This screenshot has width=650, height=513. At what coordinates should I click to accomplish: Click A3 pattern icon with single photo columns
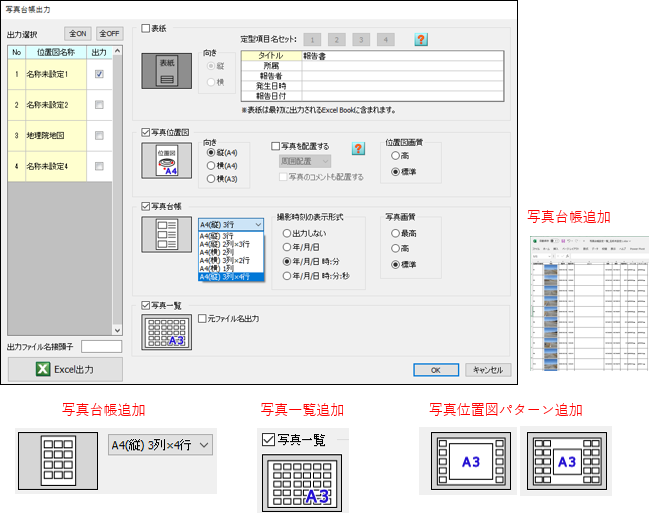tap(471, 461)
